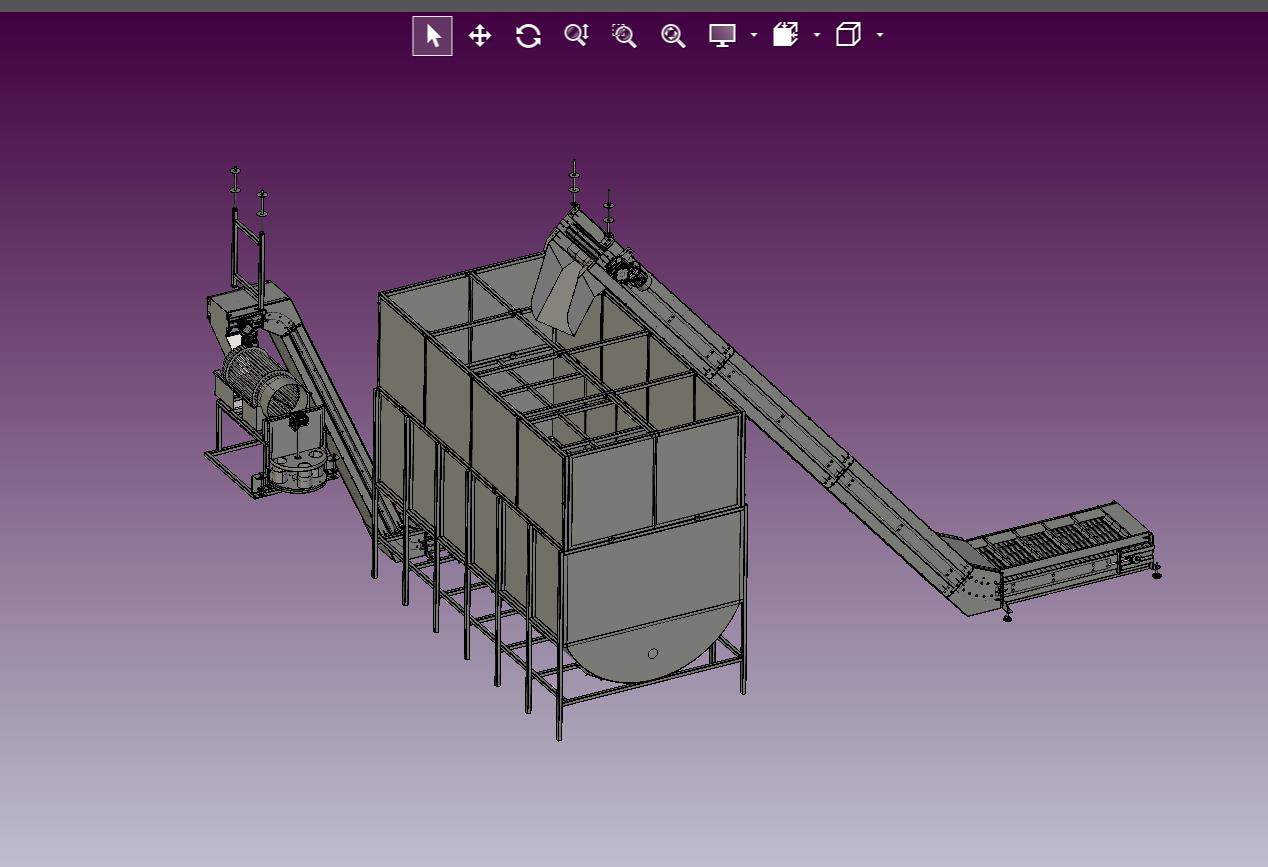Click the monitor display mode icon

coord(722,36)
